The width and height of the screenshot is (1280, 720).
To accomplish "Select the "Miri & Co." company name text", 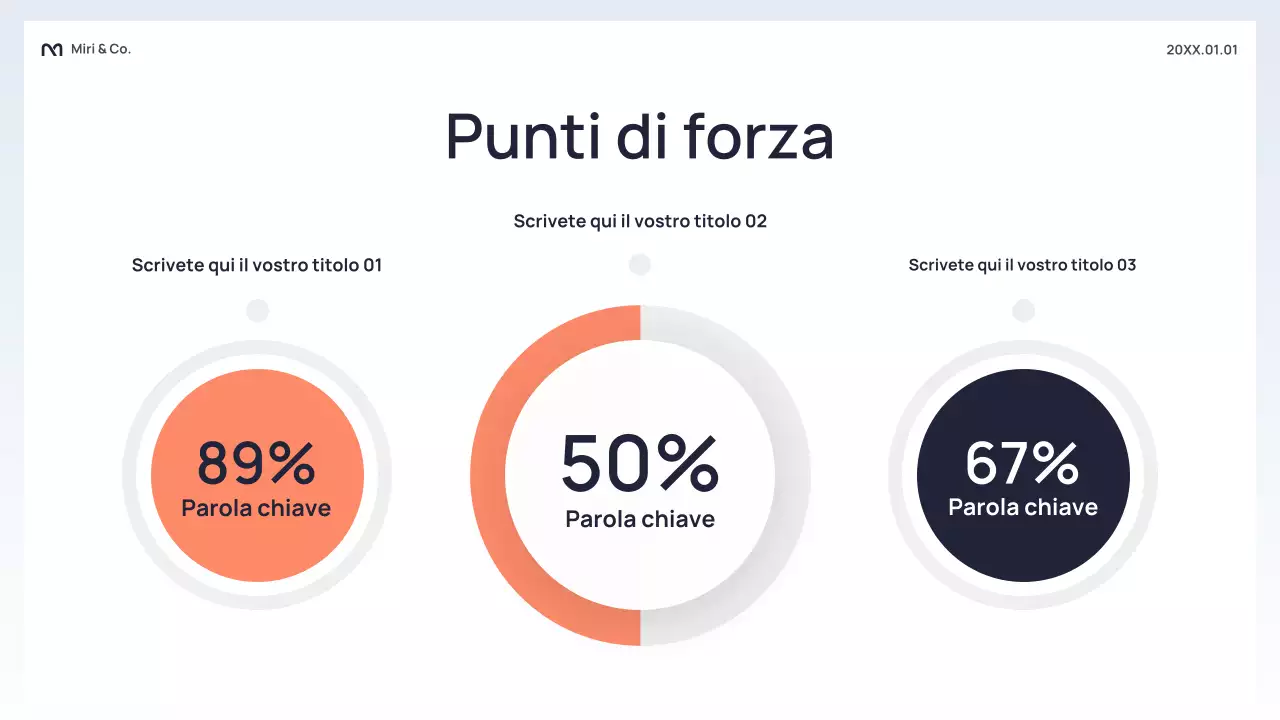I will (x=101, y=49).
